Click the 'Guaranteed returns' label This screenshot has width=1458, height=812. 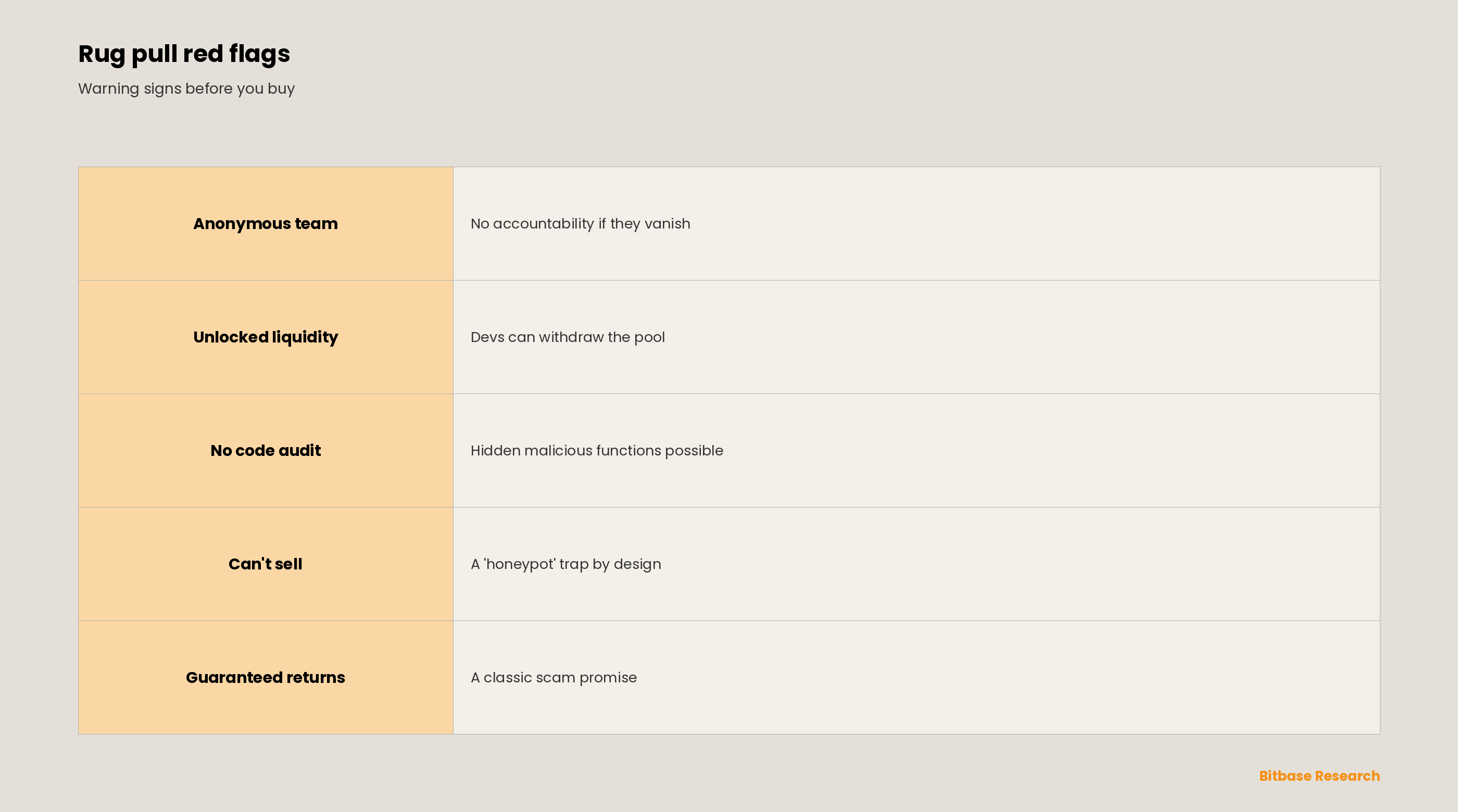coord(266,677)
